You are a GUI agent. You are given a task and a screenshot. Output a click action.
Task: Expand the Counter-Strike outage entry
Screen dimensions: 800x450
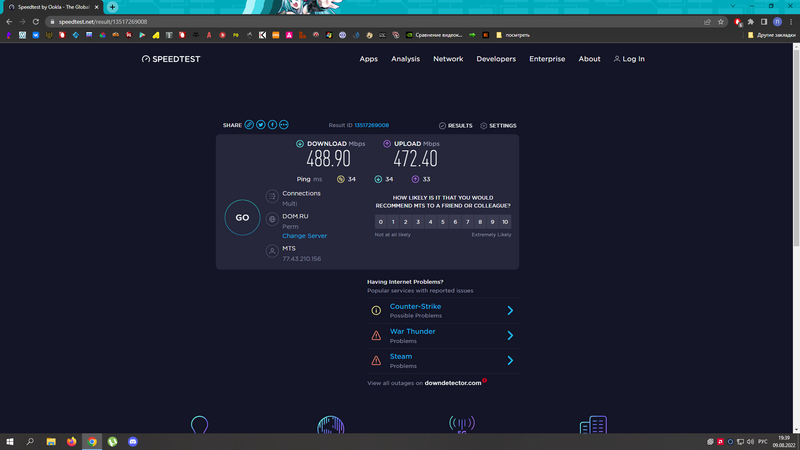(510, 311)
